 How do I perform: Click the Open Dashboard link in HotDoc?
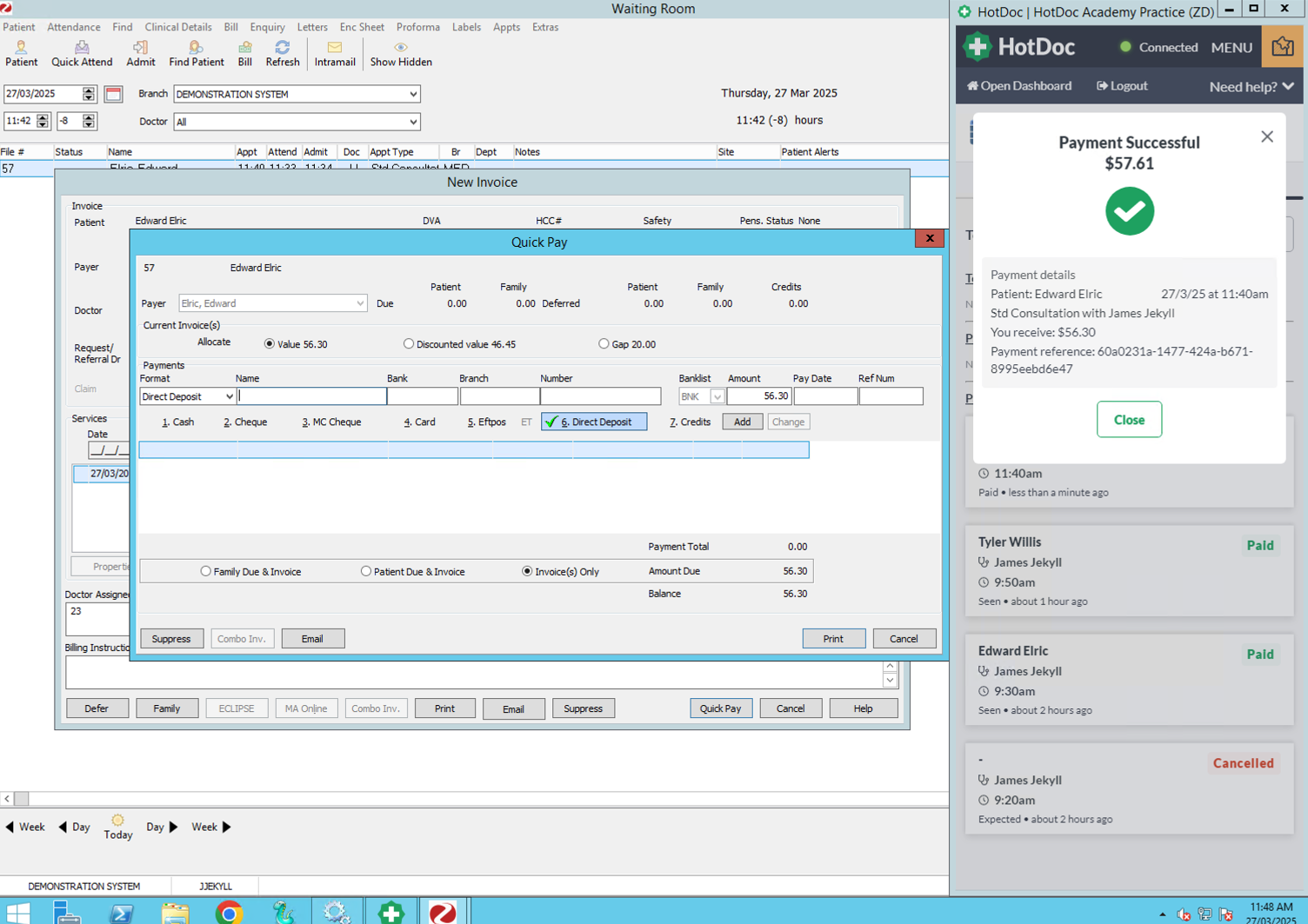[1019, 86]
